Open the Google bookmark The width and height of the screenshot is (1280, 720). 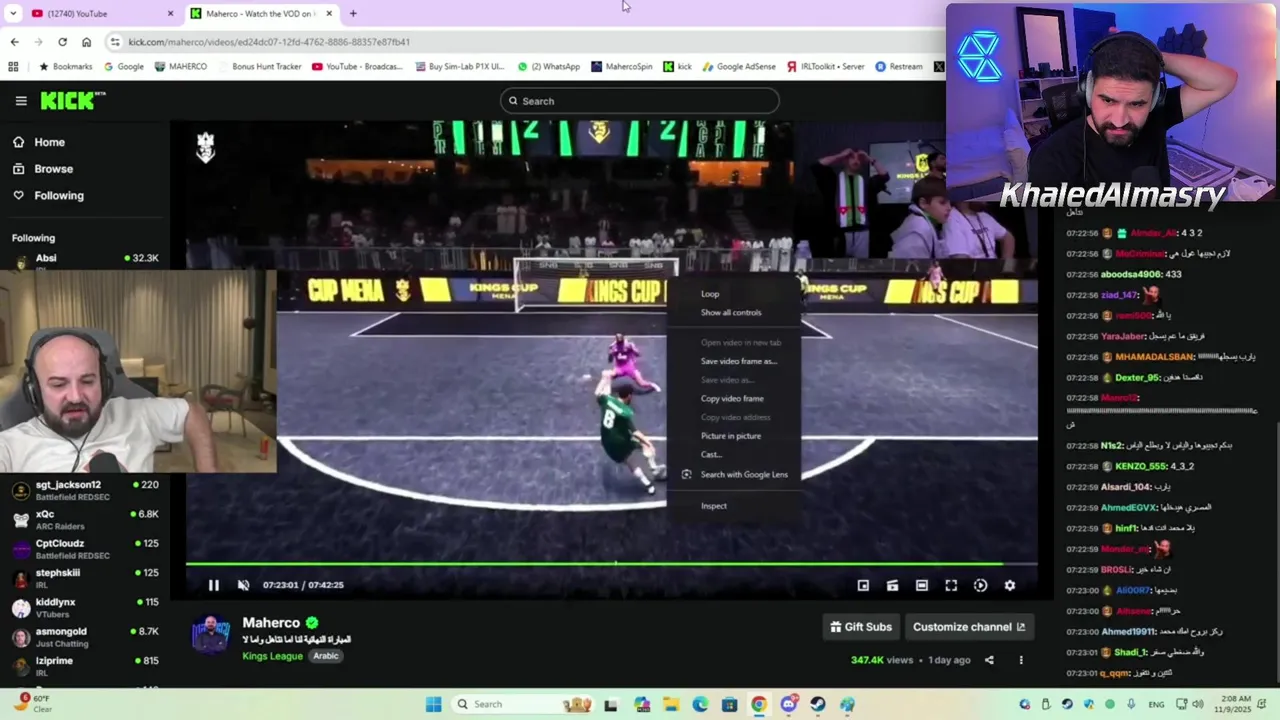click(123, 67)
